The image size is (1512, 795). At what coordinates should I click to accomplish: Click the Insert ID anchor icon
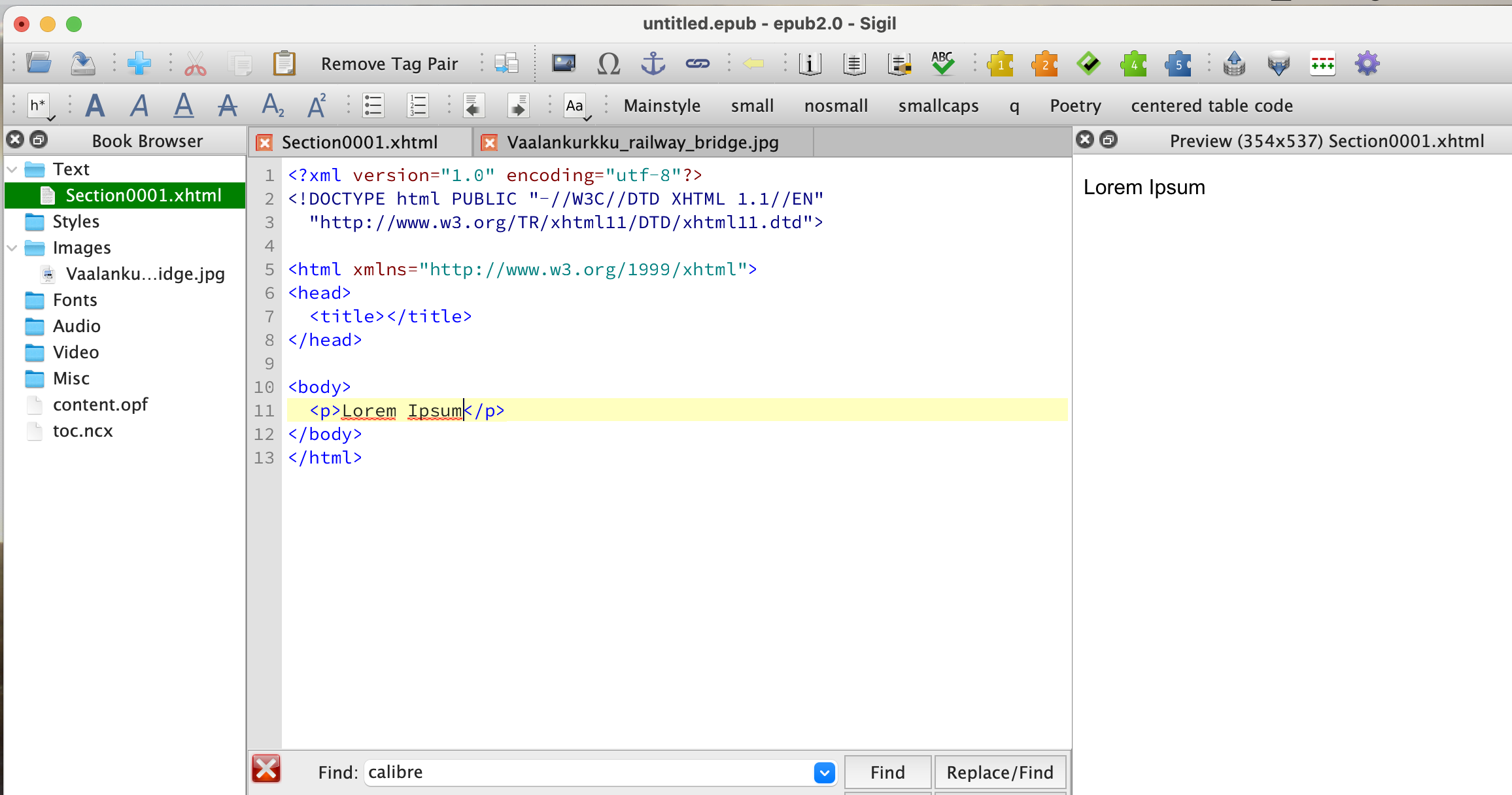coord(653,64)
